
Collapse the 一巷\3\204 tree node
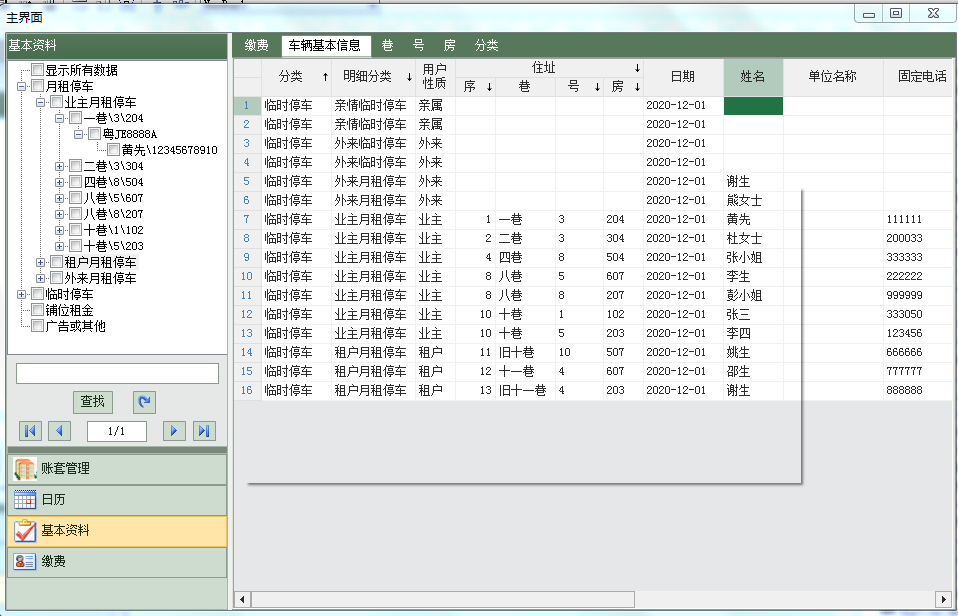point(59,118)
